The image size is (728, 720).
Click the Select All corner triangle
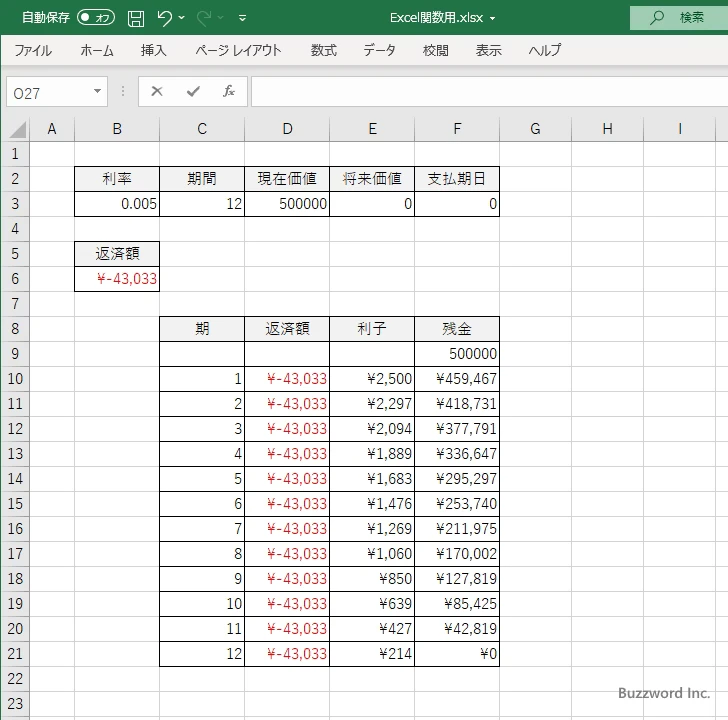(x=17, y=129)
